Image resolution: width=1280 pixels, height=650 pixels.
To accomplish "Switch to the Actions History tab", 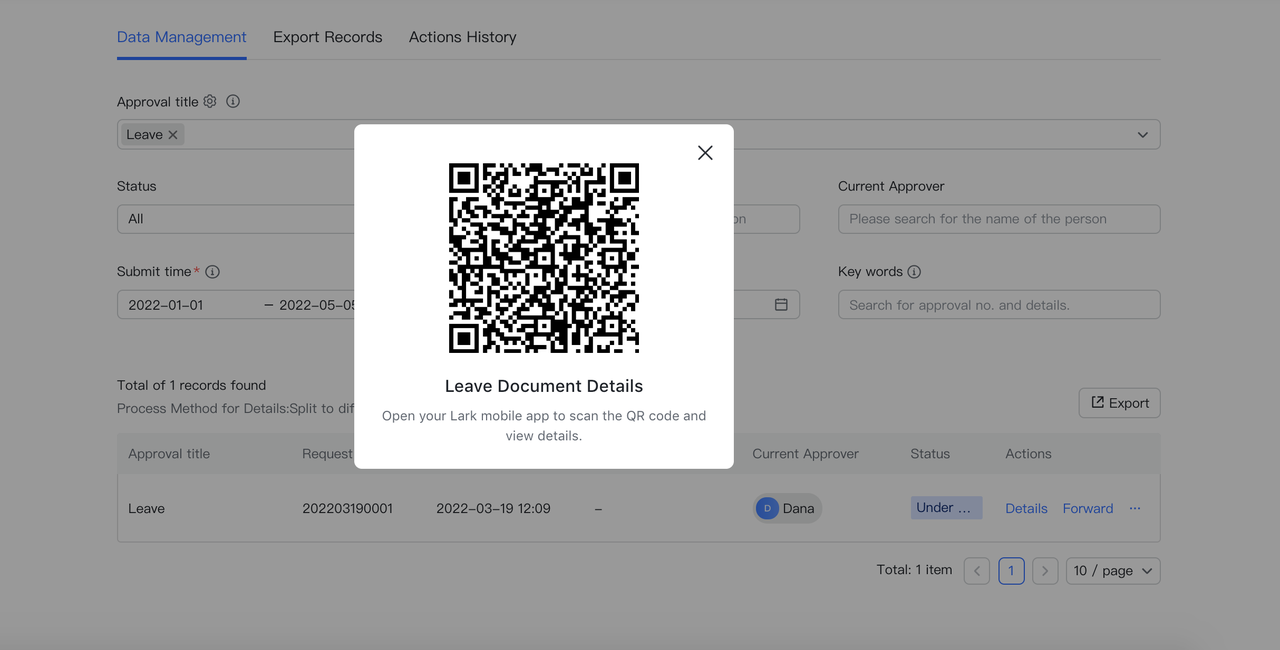I will click(462, 37).
